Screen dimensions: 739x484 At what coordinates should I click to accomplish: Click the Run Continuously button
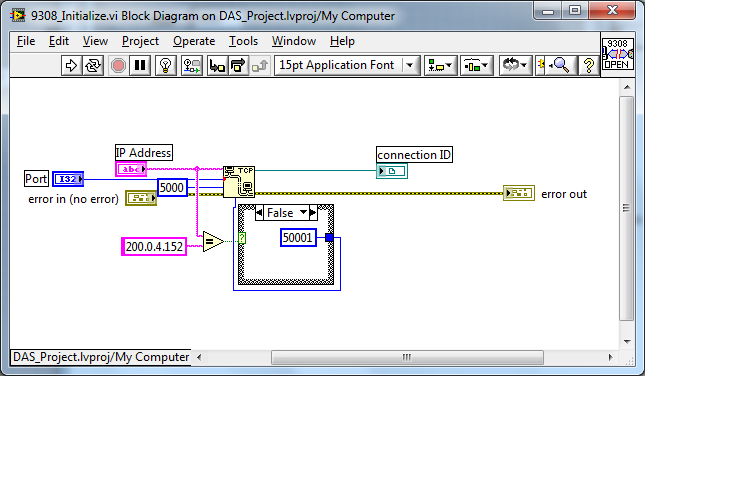coord(94,65)
